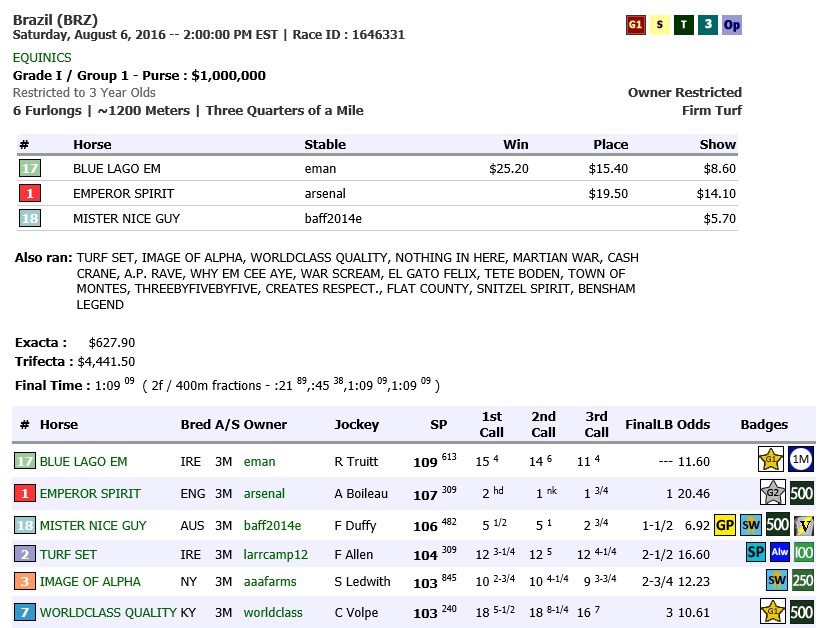Open IMAGE OF ALPHA horse link

coord(90,581)
